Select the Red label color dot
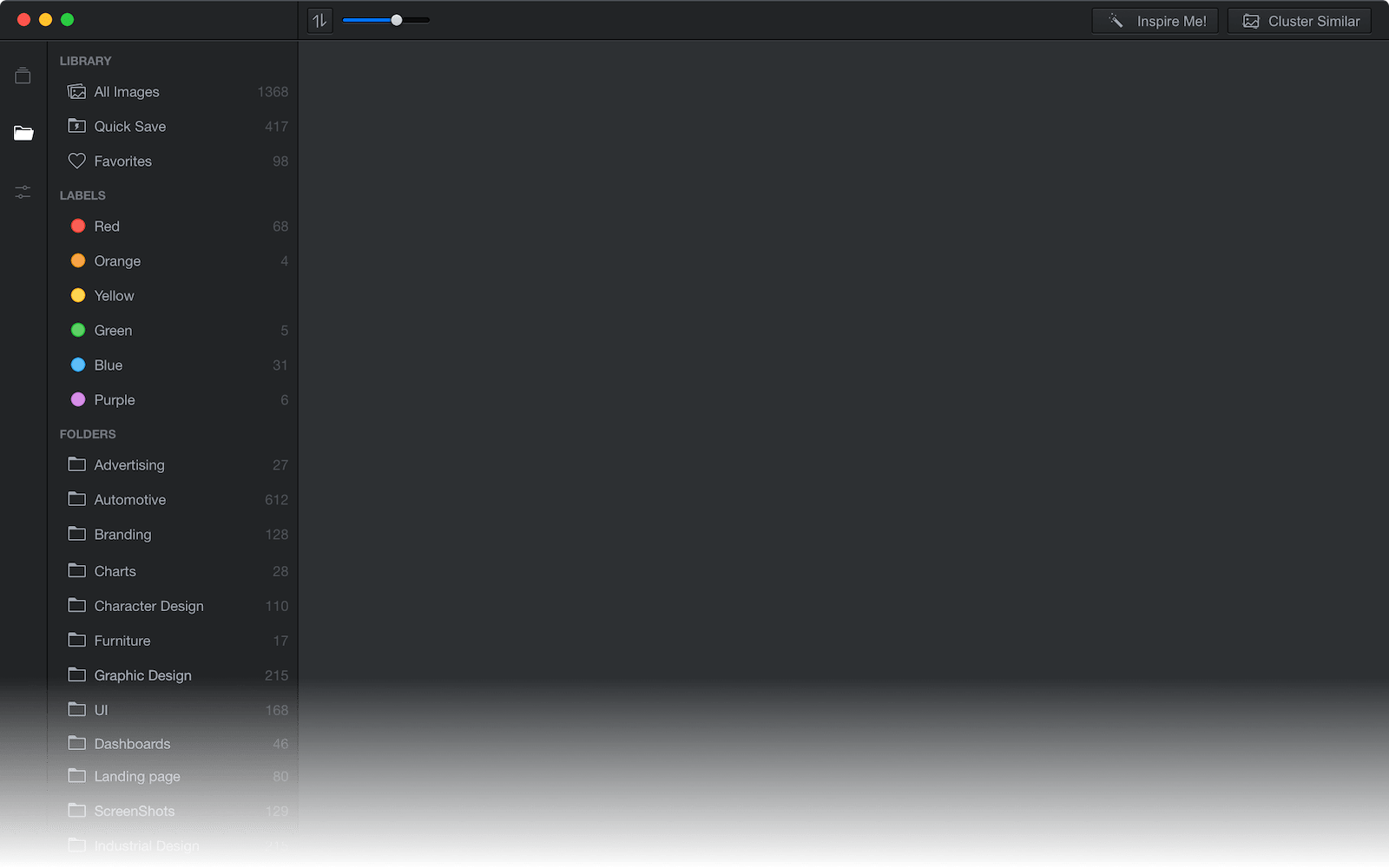This screenshot has height=868, width=1389. [x=78, y=227]
